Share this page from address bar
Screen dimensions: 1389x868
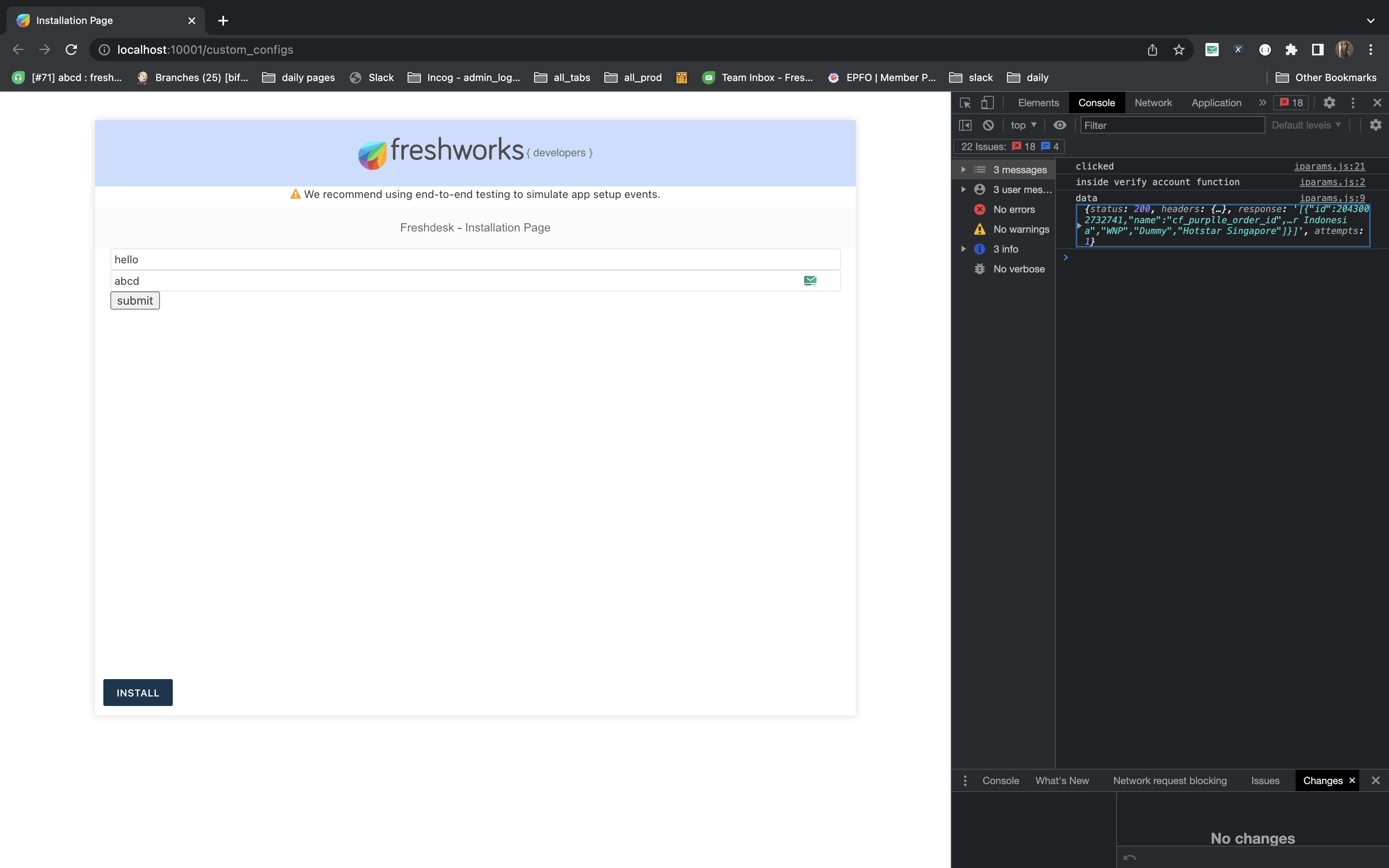point(1152,50)
